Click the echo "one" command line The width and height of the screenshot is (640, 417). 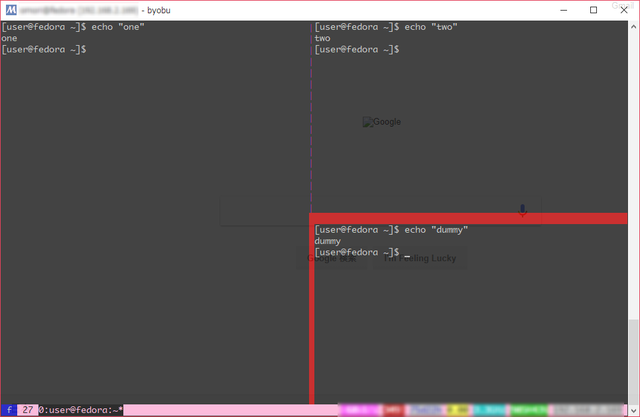pos(73,27)
